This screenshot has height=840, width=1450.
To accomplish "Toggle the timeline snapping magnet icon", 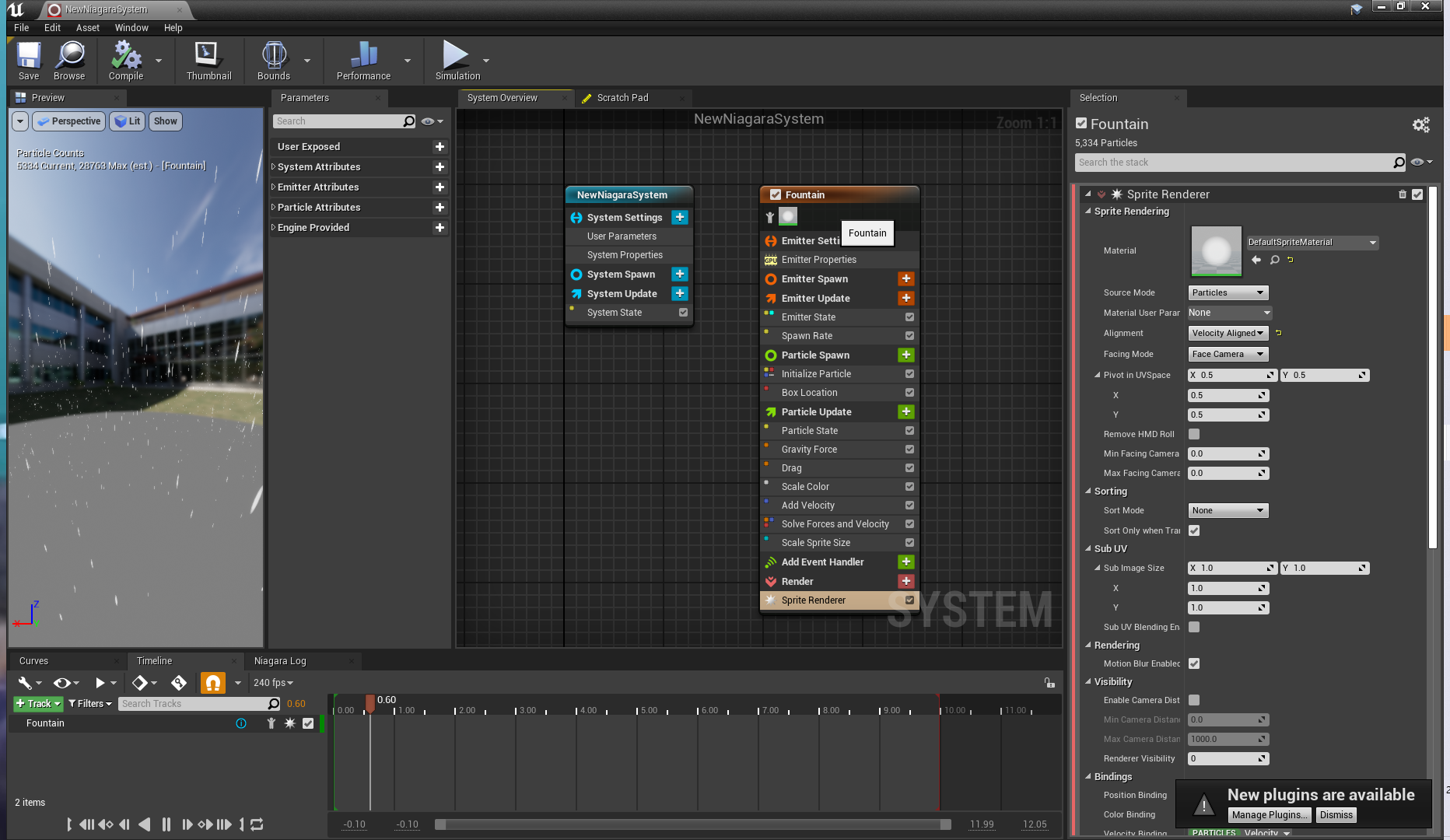I will tap(212, 683).
